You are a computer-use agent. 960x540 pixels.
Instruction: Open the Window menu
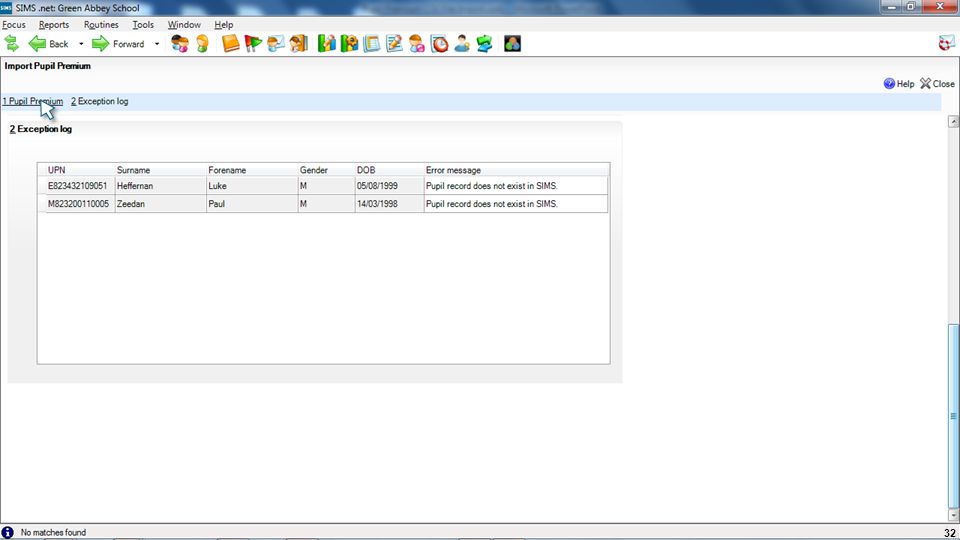[184, 24]
